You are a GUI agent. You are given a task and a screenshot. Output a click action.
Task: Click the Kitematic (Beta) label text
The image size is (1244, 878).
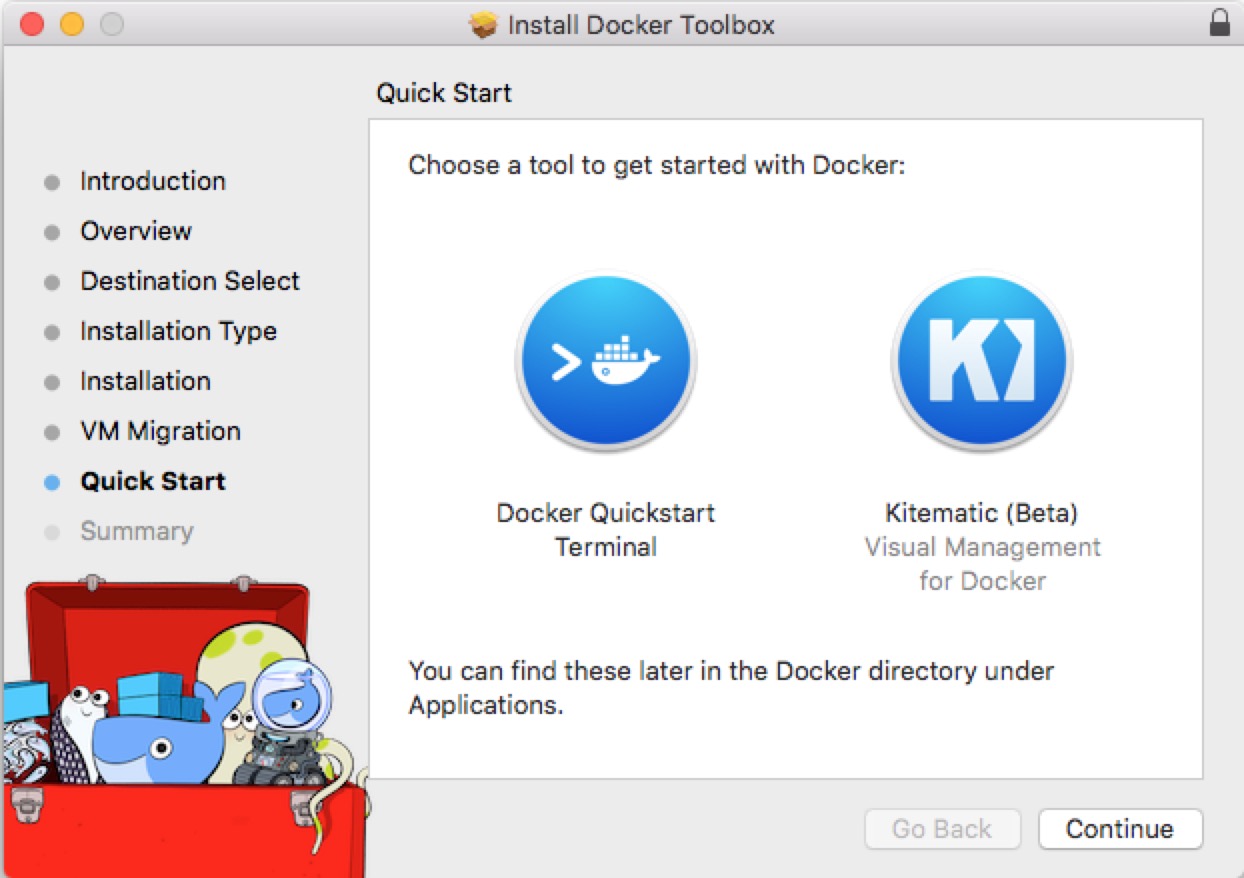click(x=981, y=513)
